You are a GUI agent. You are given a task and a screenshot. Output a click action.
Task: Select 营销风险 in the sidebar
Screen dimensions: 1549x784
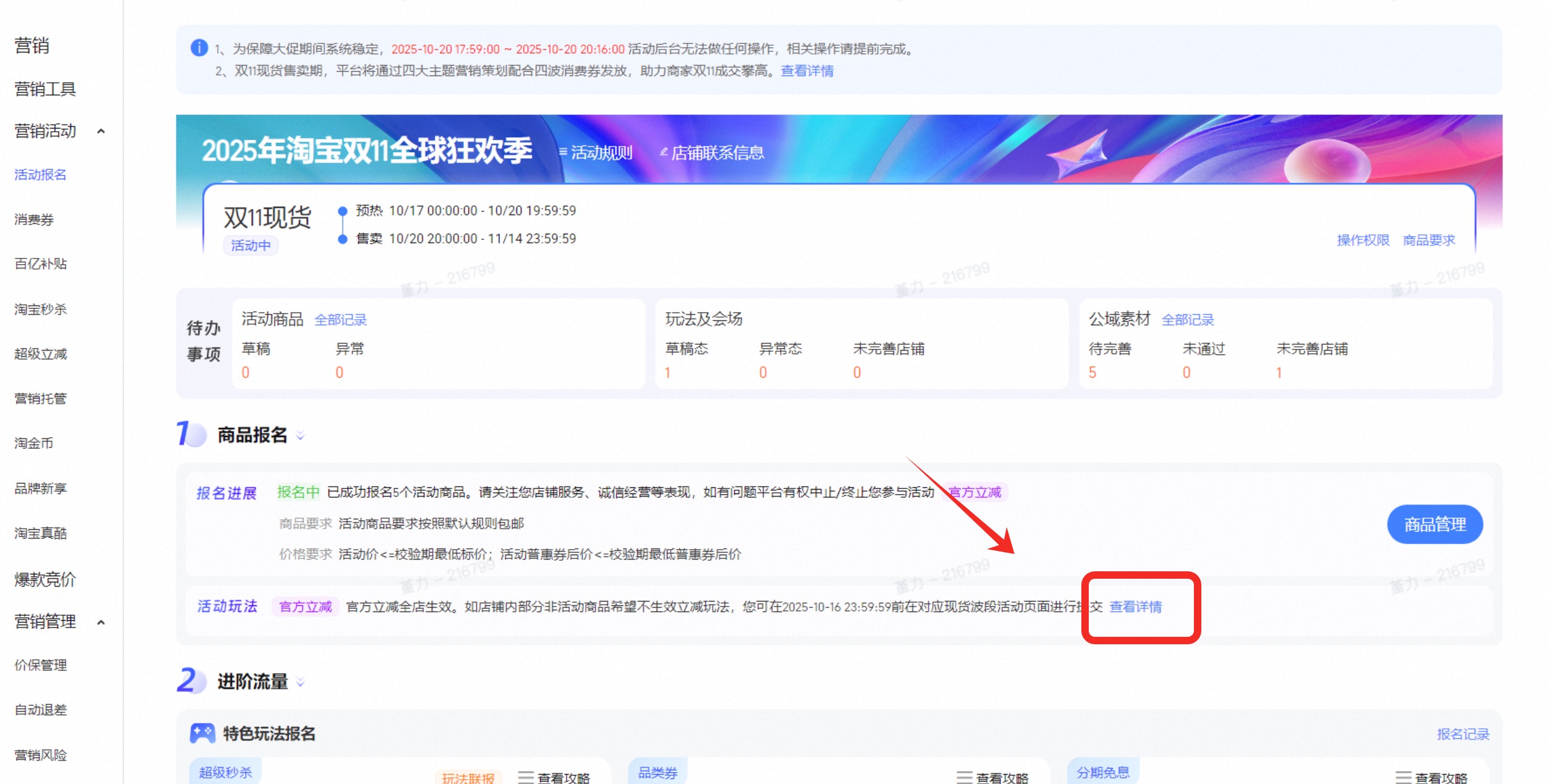click(40, 755)
